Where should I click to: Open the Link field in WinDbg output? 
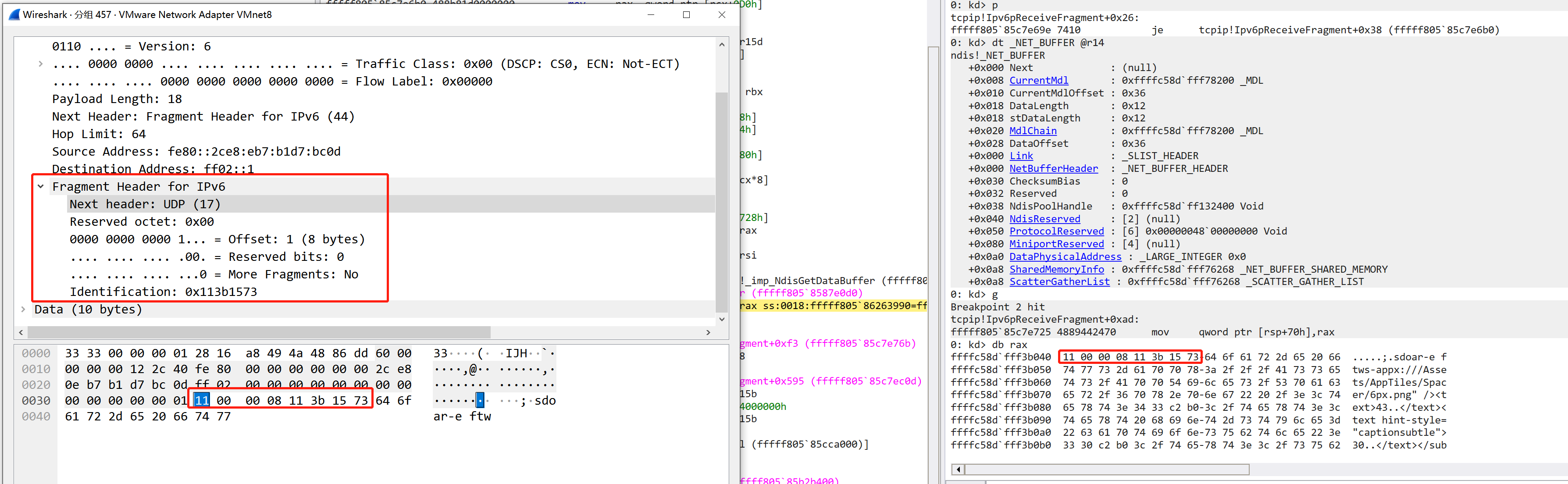pyautogui.click(x=1021, y=156)
